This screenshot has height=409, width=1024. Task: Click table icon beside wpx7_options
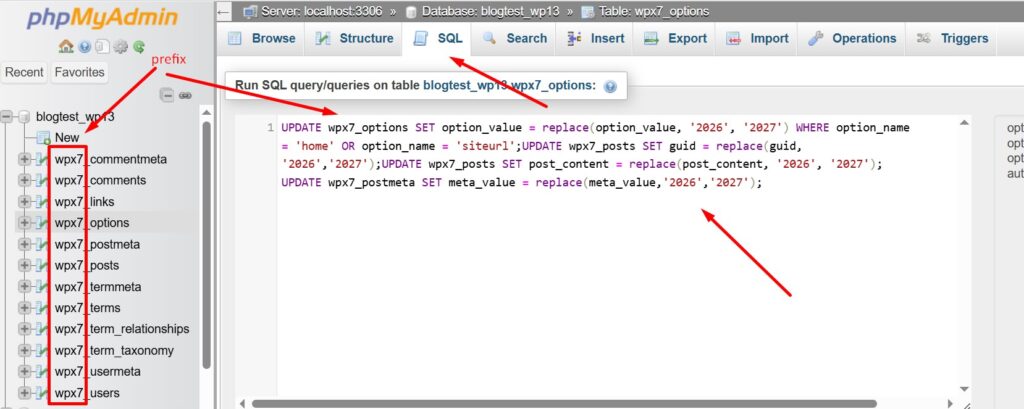tap(43, 223)
